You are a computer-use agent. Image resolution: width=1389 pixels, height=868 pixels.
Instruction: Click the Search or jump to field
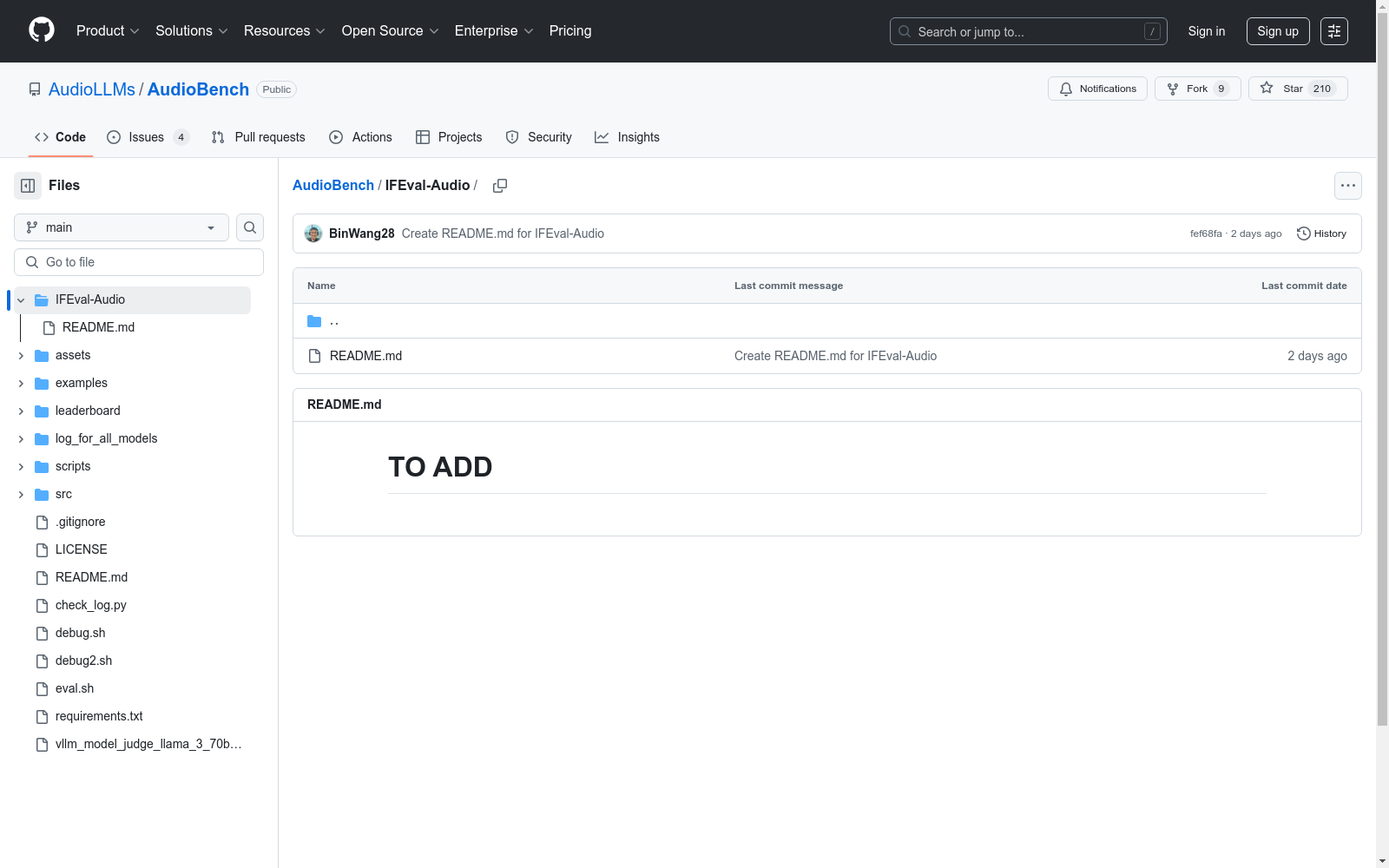[x=1029, y=31]
